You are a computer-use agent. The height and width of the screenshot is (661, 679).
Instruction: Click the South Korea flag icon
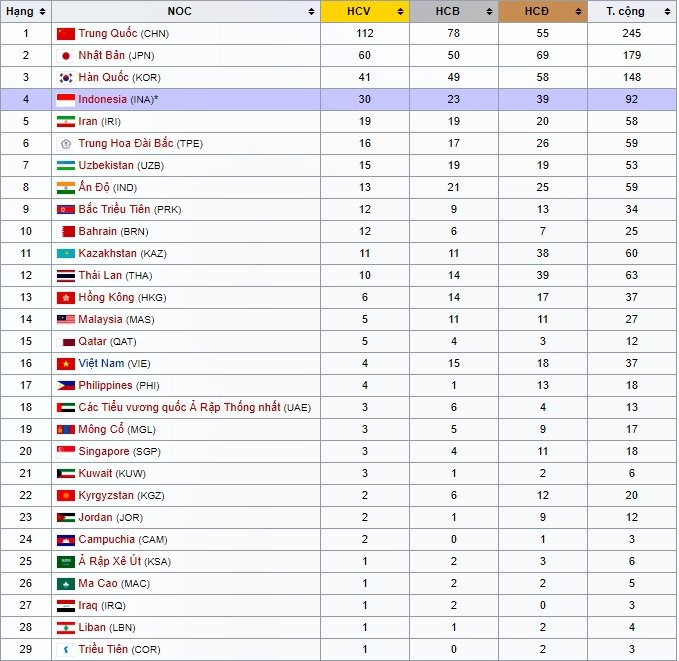pyautogui.click(x=66, y=78)
